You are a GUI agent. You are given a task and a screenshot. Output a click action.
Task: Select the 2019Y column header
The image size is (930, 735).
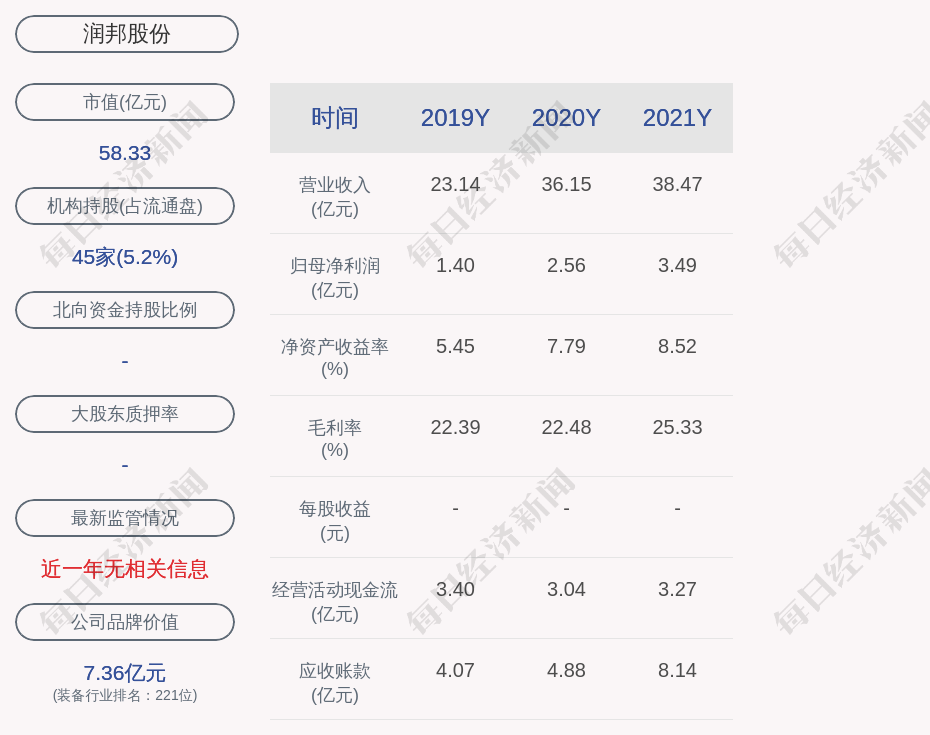point(456,118)
